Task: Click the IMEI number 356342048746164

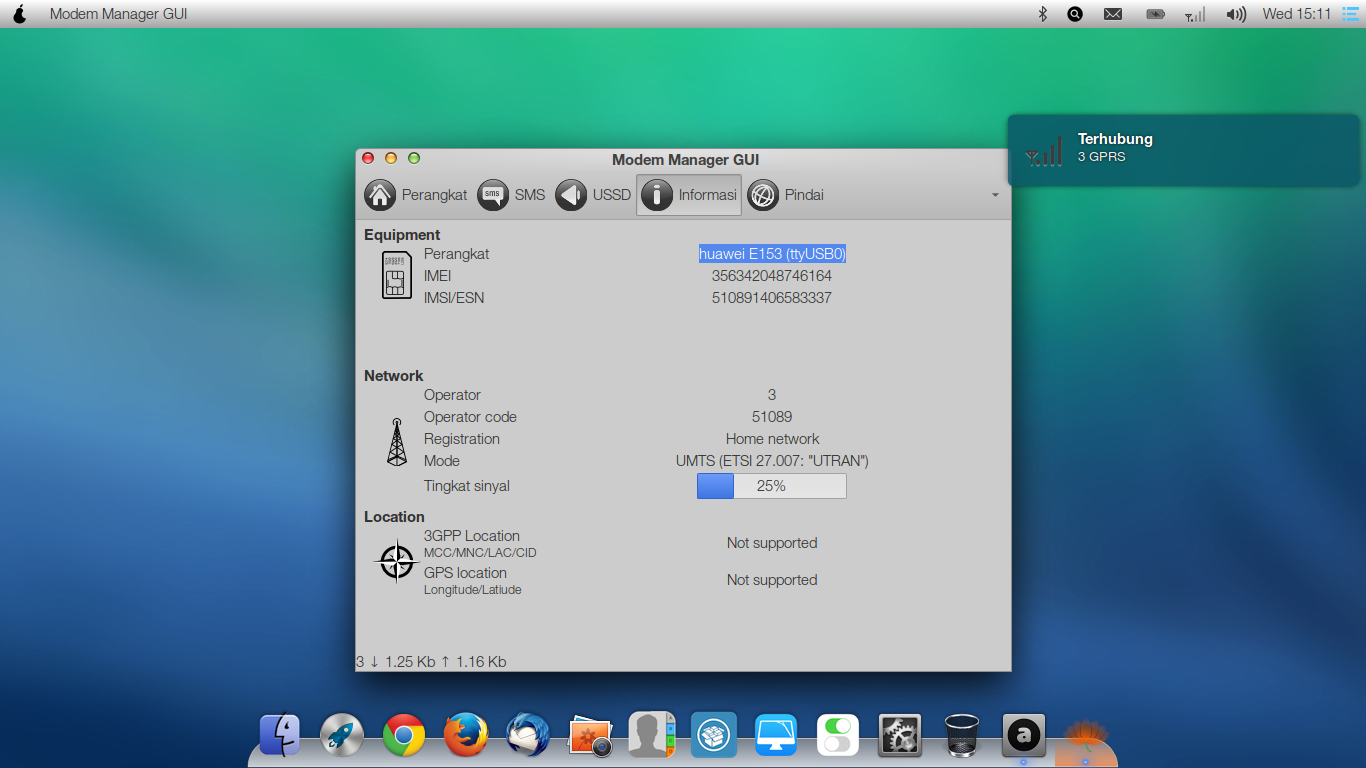Action: click(x=772, y=276)
